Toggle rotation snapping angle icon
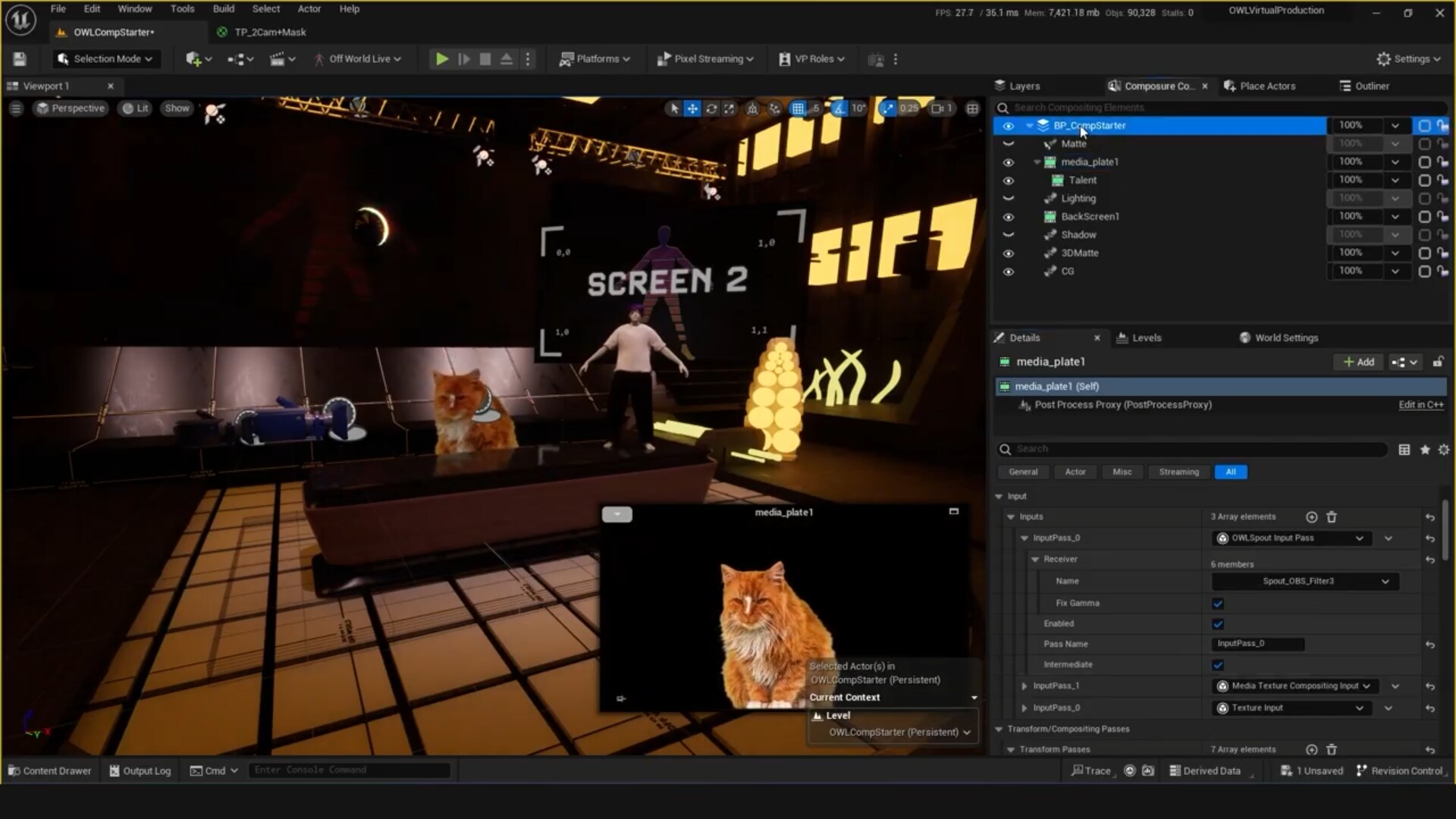1456x819 pixels. coord(839,108)
